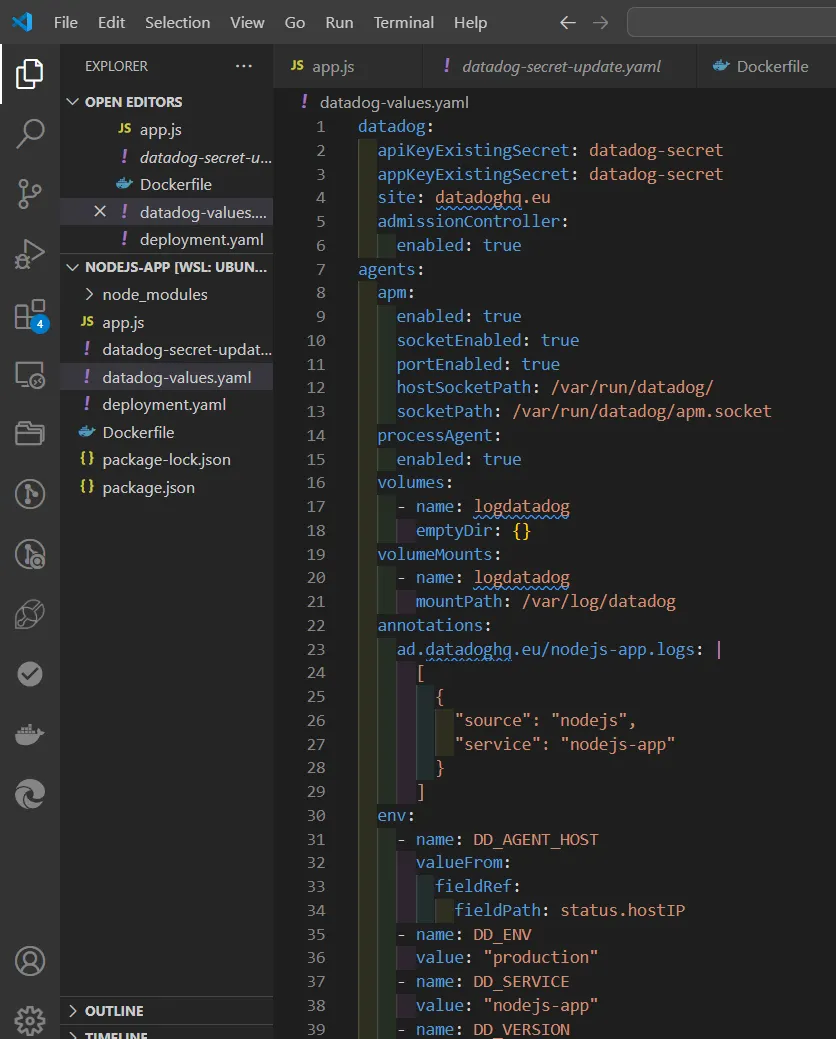Image resolution: width=836 pixels, height=1039 pixels.
Task: Open the Git Graph circular icon
Action: 30,494
